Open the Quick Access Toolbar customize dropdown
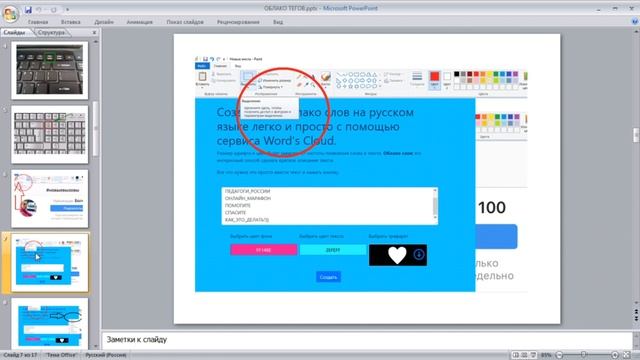The height and width of the screenshot is (360, 640). (x=68, y=9)
